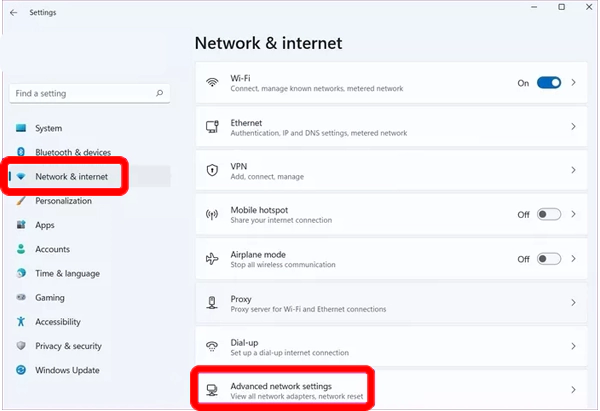Click the VPN shield icon
The width and height of the screenshot is (600, 411).
coord(212,170)
